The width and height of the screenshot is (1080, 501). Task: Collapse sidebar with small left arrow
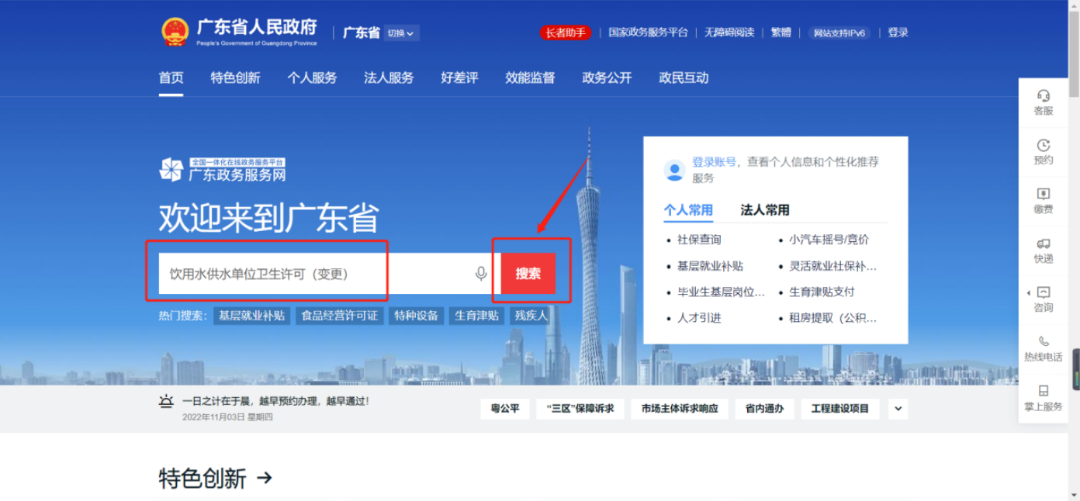(x=1028, y=292)
